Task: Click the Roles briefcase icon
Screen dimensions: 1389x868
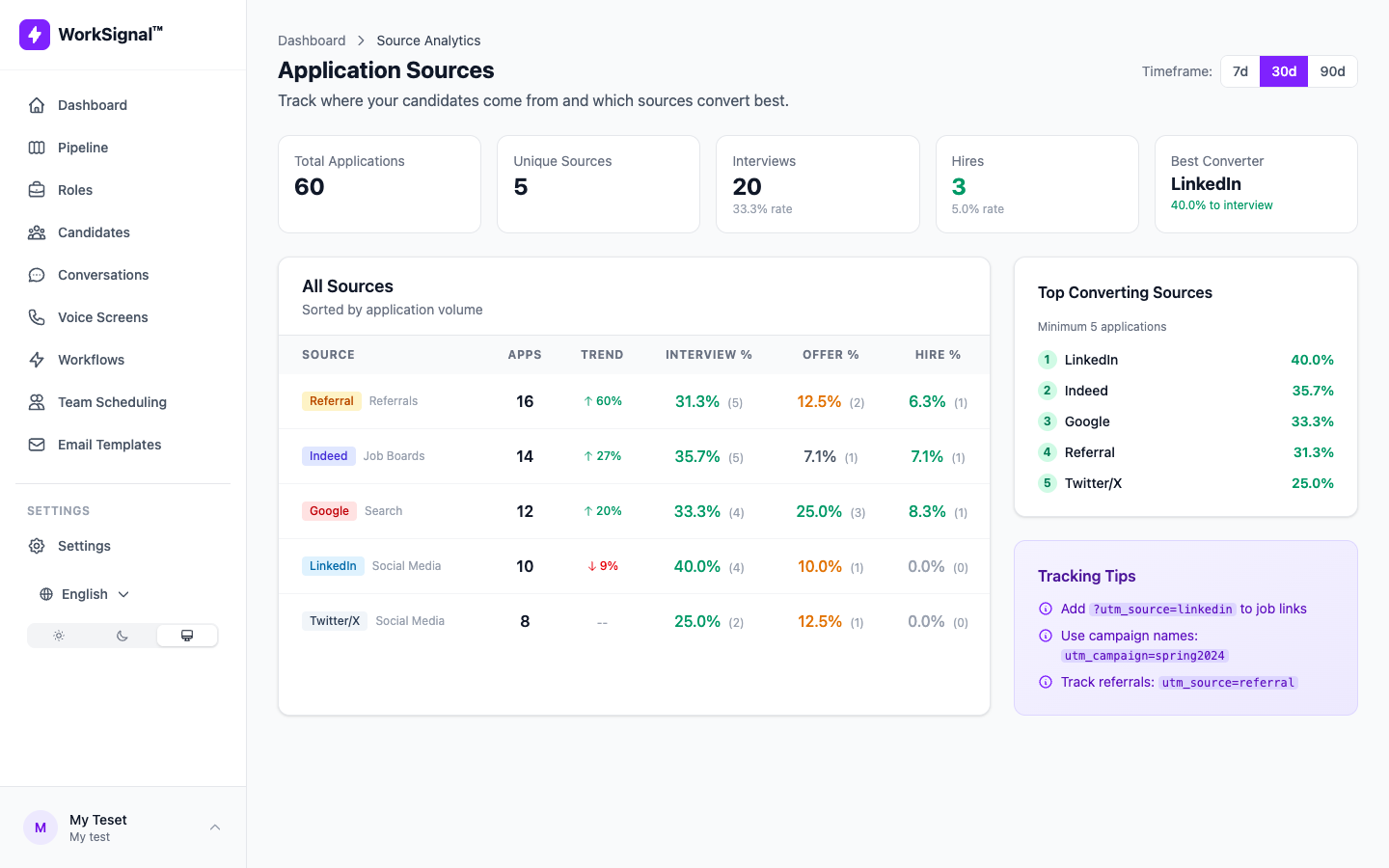Action: [x=36, y=190]
